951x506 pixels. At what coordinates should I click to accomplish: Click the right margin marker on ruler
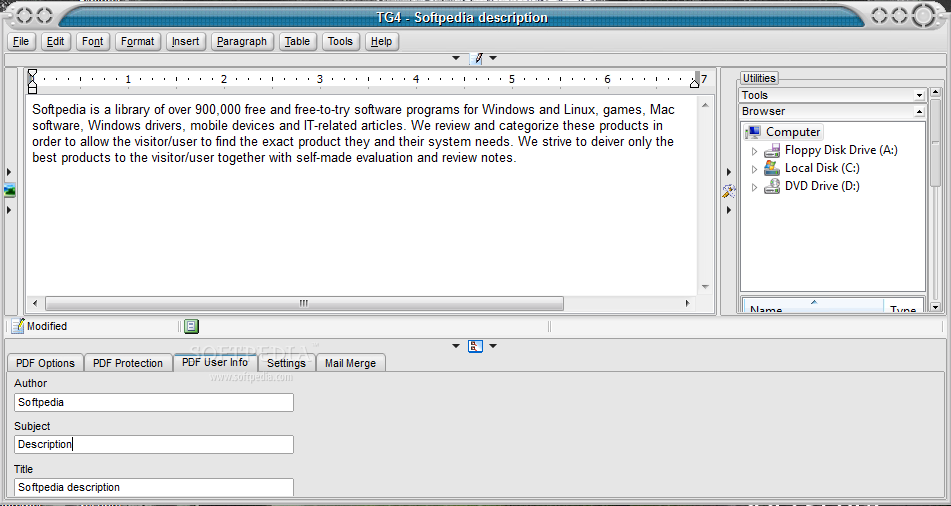coord(694,83)
